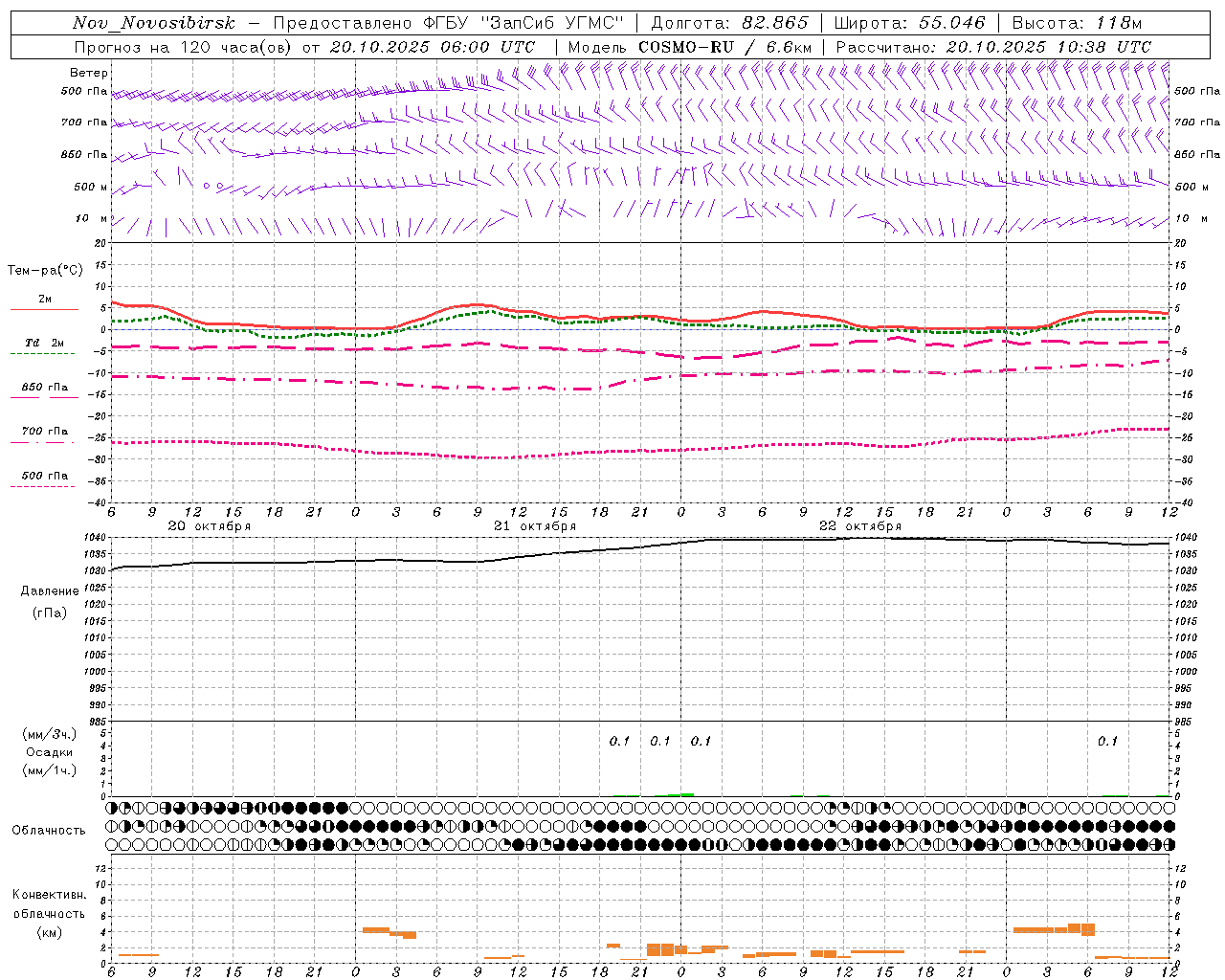Click the (км) unit label under convective cloudiness
This screenshot has height=980, width=1225.
pyautogui.click(x=50, y=932)
